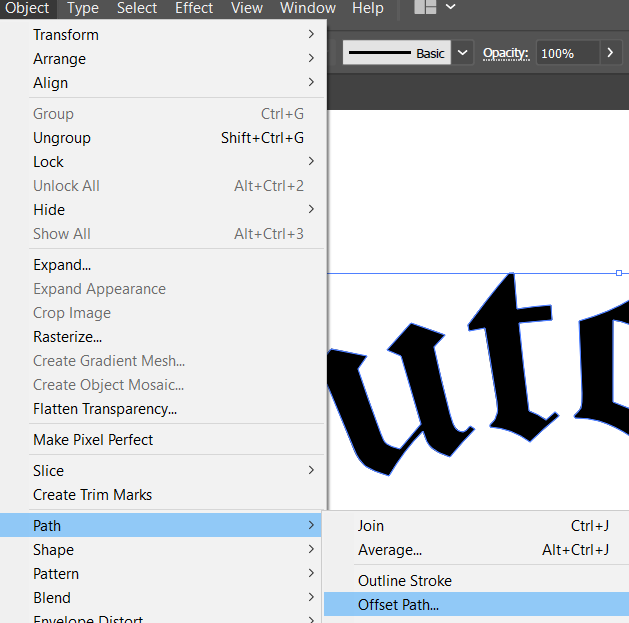This screenshot has height=623, width=629.
Task: Open the Opacity slider arrow
Action: pos(612,53)
